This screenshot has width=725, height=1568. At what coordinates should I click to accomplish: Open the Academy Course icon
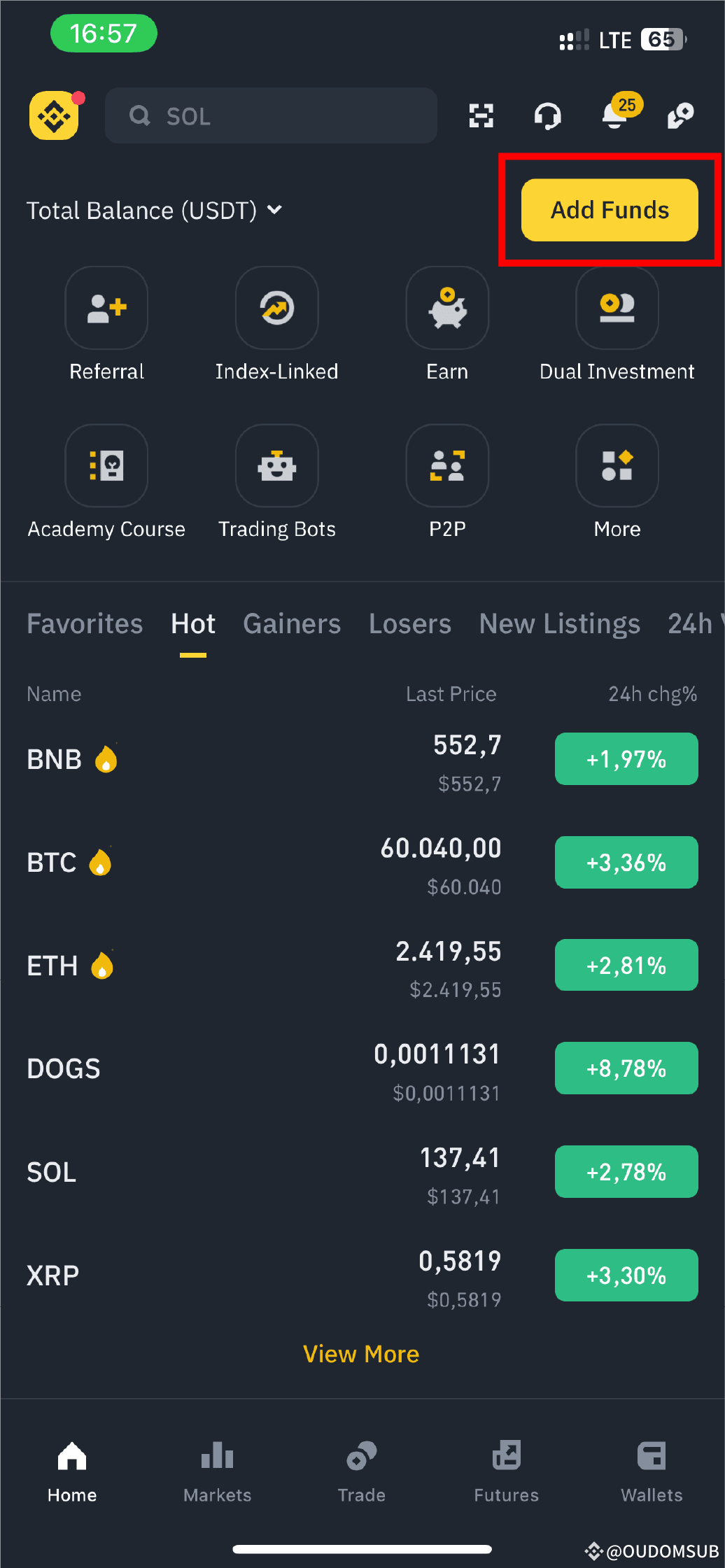(x=106, y=466)
